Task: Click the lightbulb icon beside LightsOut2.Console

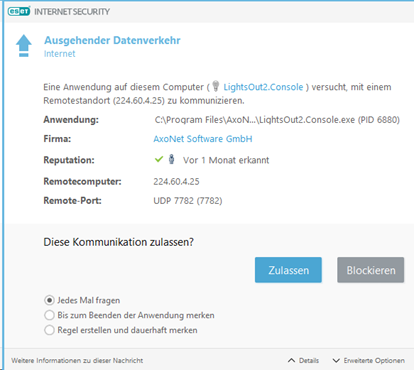Action: point(216,86)
